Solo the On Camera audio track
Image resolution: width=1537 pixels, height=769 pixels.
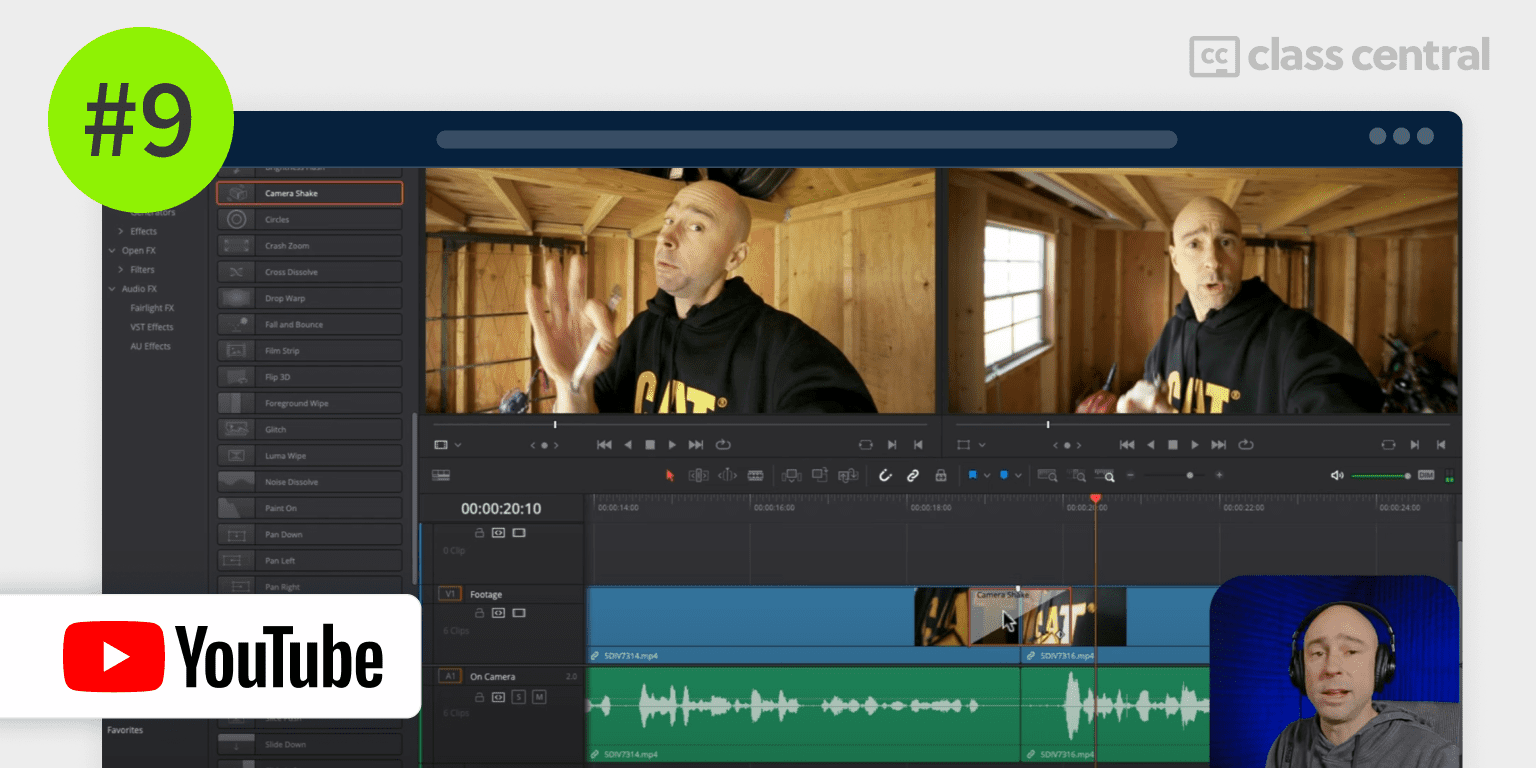coord(519,696)
